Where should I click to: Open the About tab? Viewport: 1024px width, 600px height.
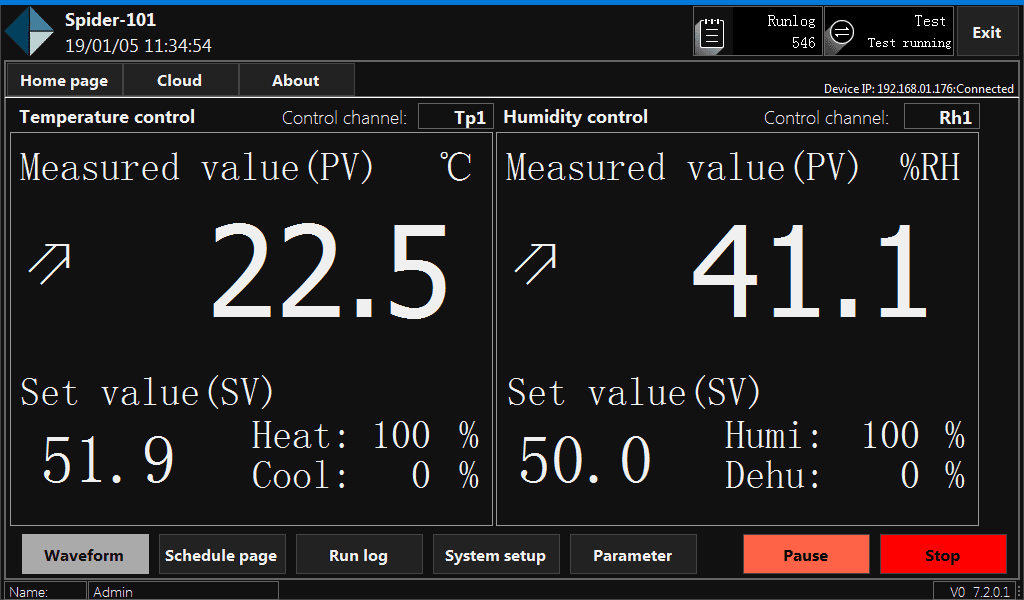[x=296, y=81]
